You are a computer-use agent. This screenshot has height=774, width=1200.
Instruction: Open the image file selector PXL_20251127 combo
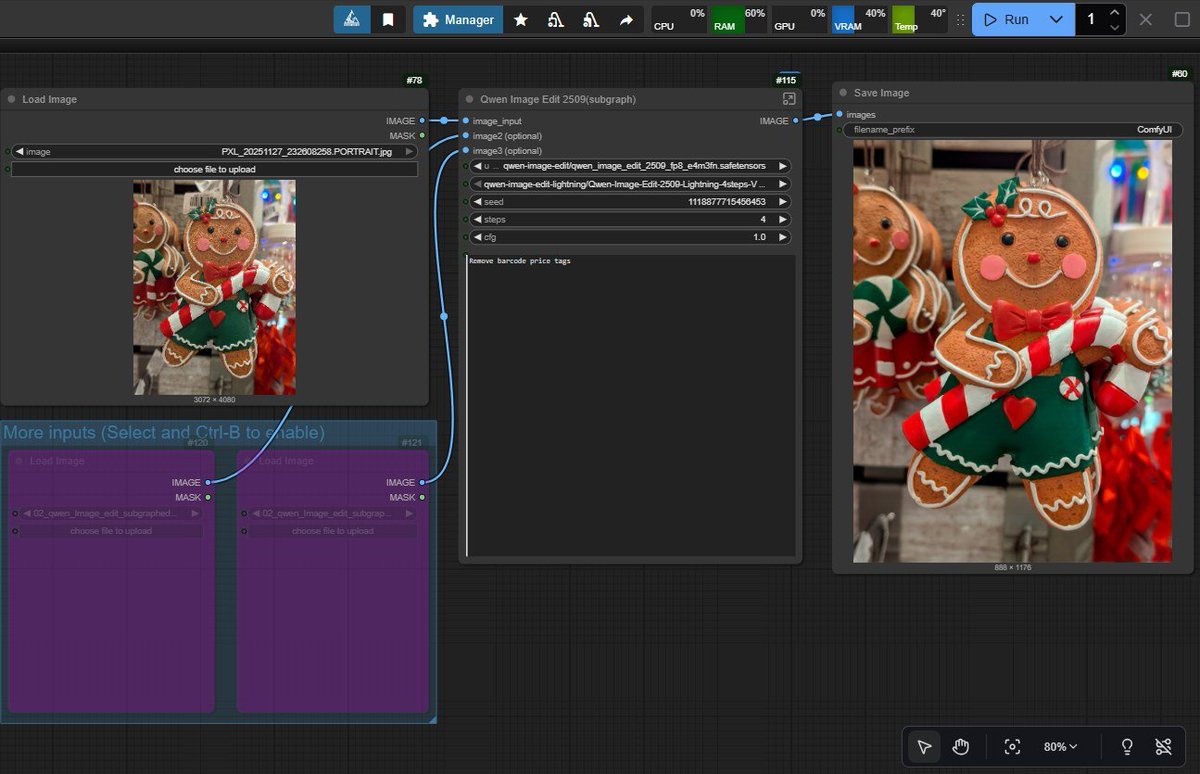tap(215, 152)
